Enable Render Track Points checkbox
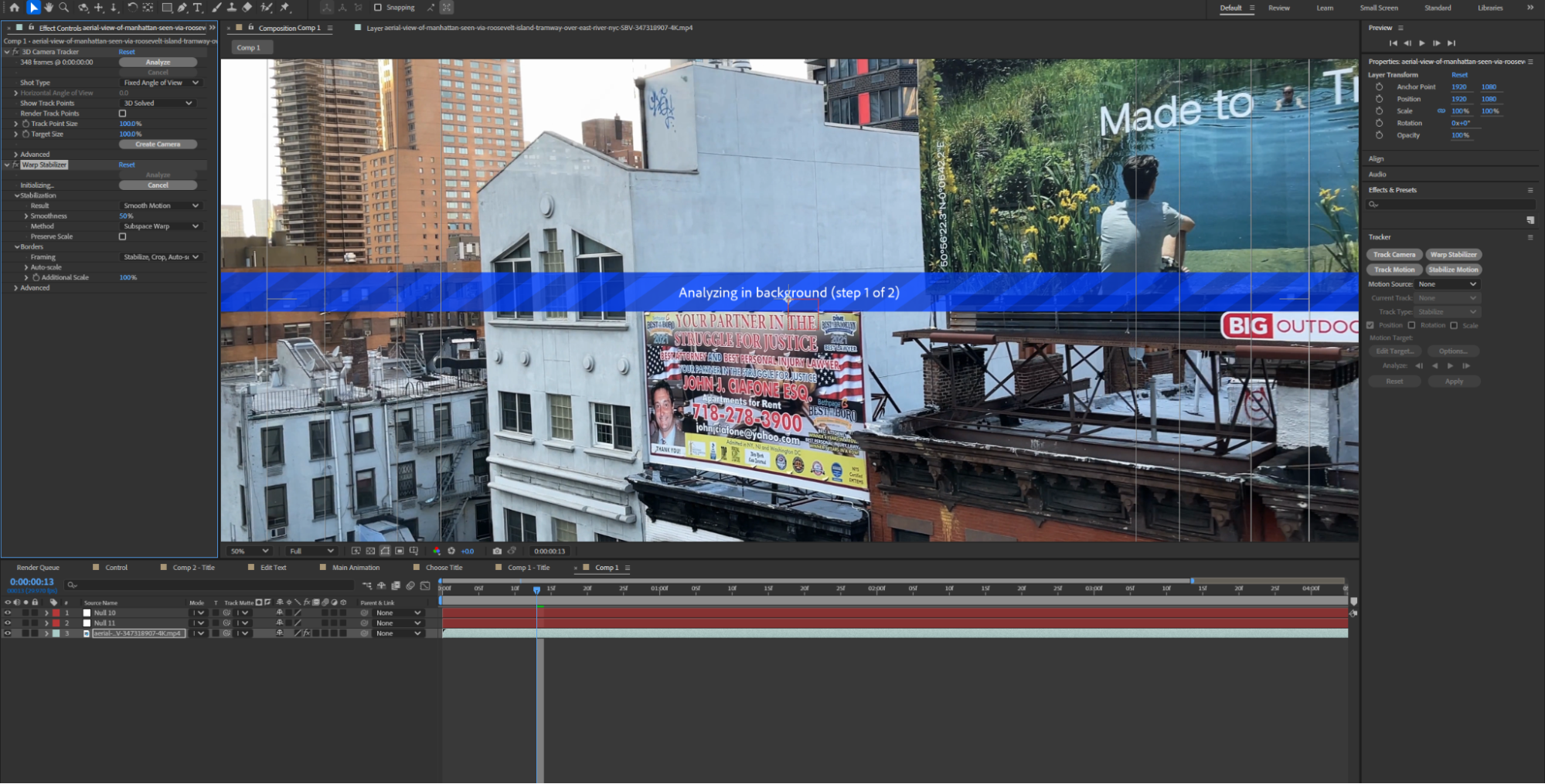The height and width of the screenshot is (784, 1545). (x=122, y=113)
